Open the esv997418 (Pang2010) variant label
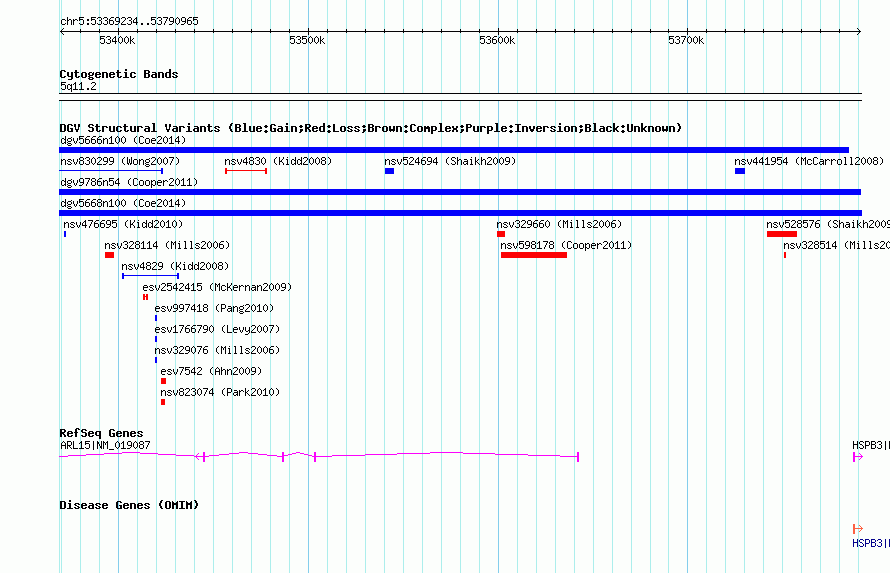This screenshot has height=573, width=890. point(214,308)
